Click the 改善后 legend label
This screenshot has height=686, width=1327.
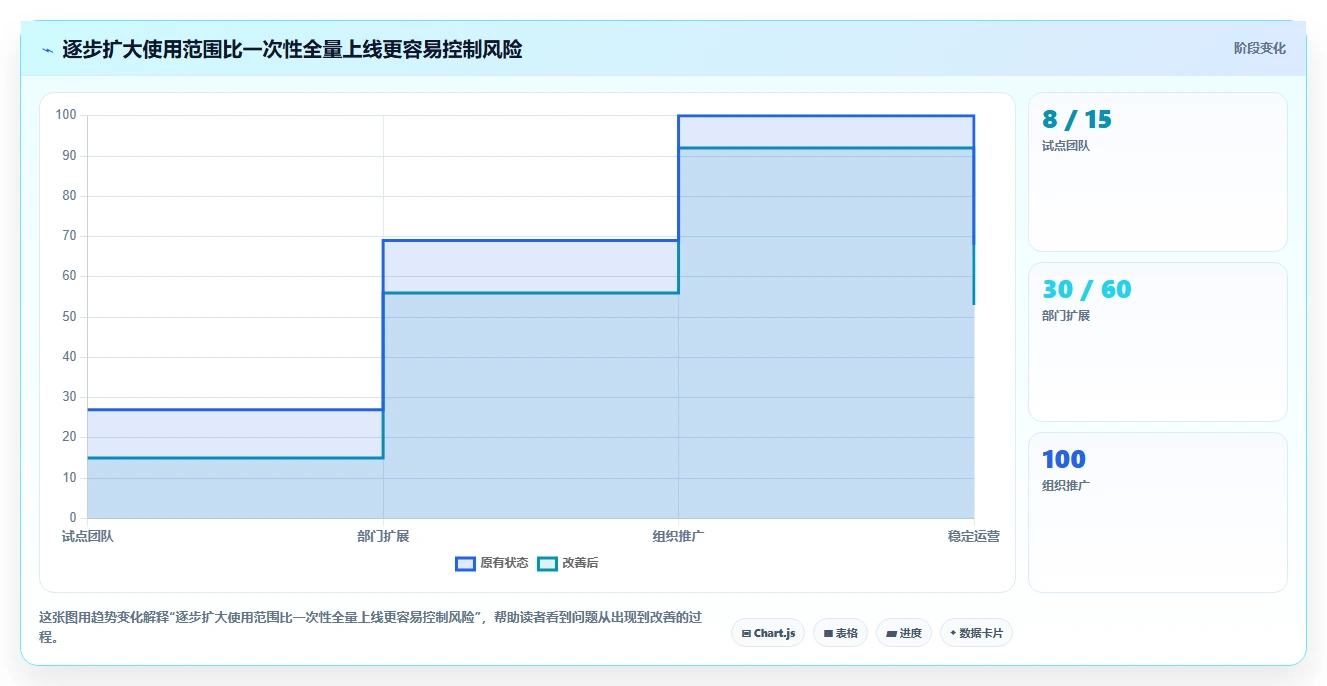click(x=580, y=563)
